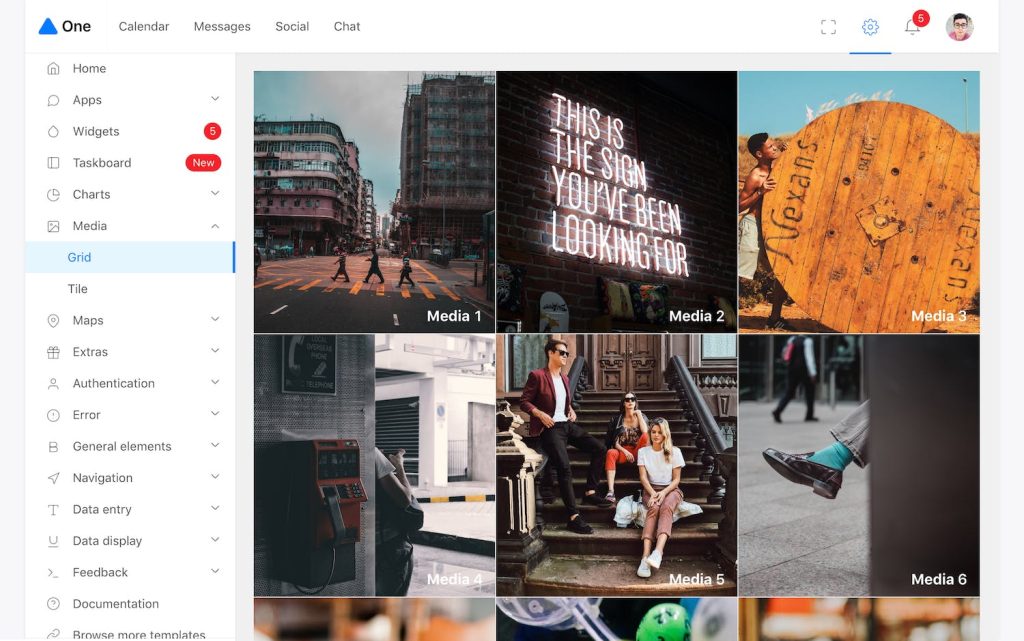Open the Widgets sidebar entry
Screen dimensions: 1024x641
click(x=130, y=131)
